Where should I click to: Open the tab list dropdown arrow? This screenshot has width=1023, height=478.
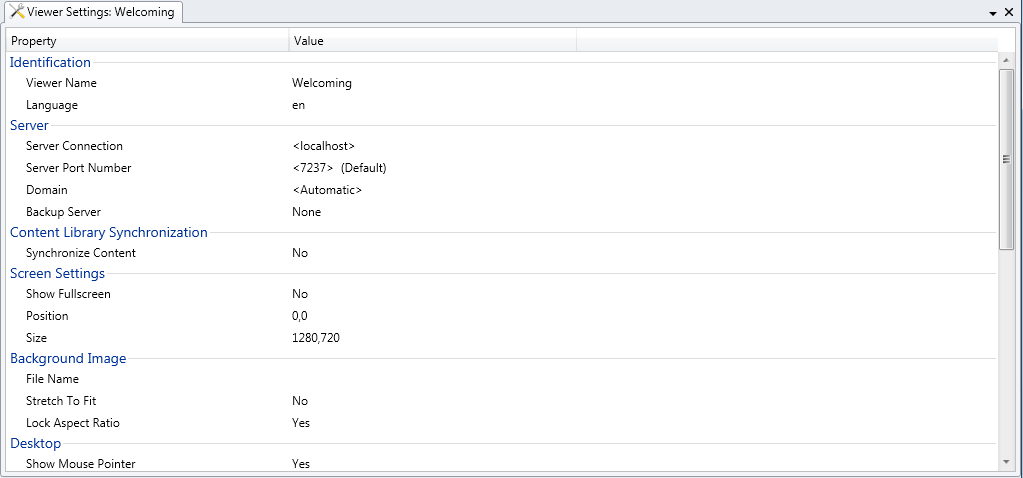click(993, 13)
